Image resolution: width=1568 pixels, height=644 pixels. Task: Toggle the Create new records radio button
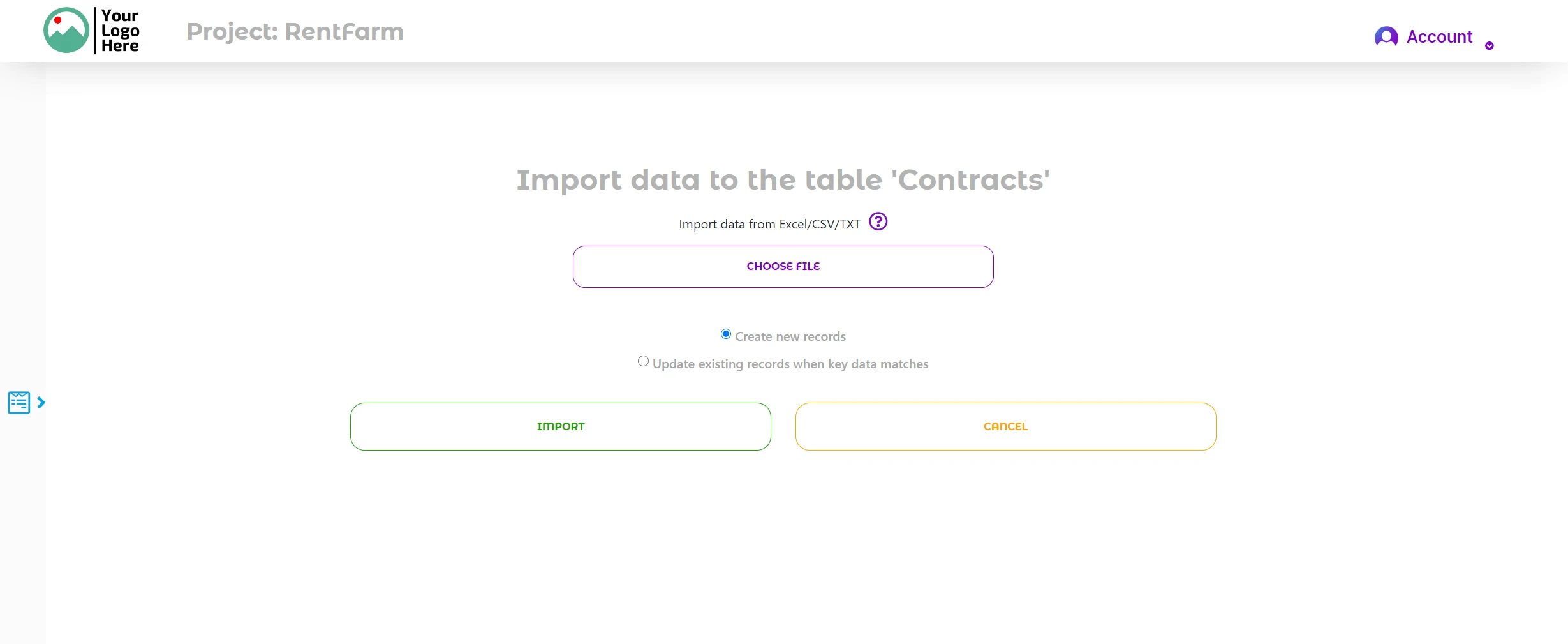pyautogui.click(x=725, y=333)
